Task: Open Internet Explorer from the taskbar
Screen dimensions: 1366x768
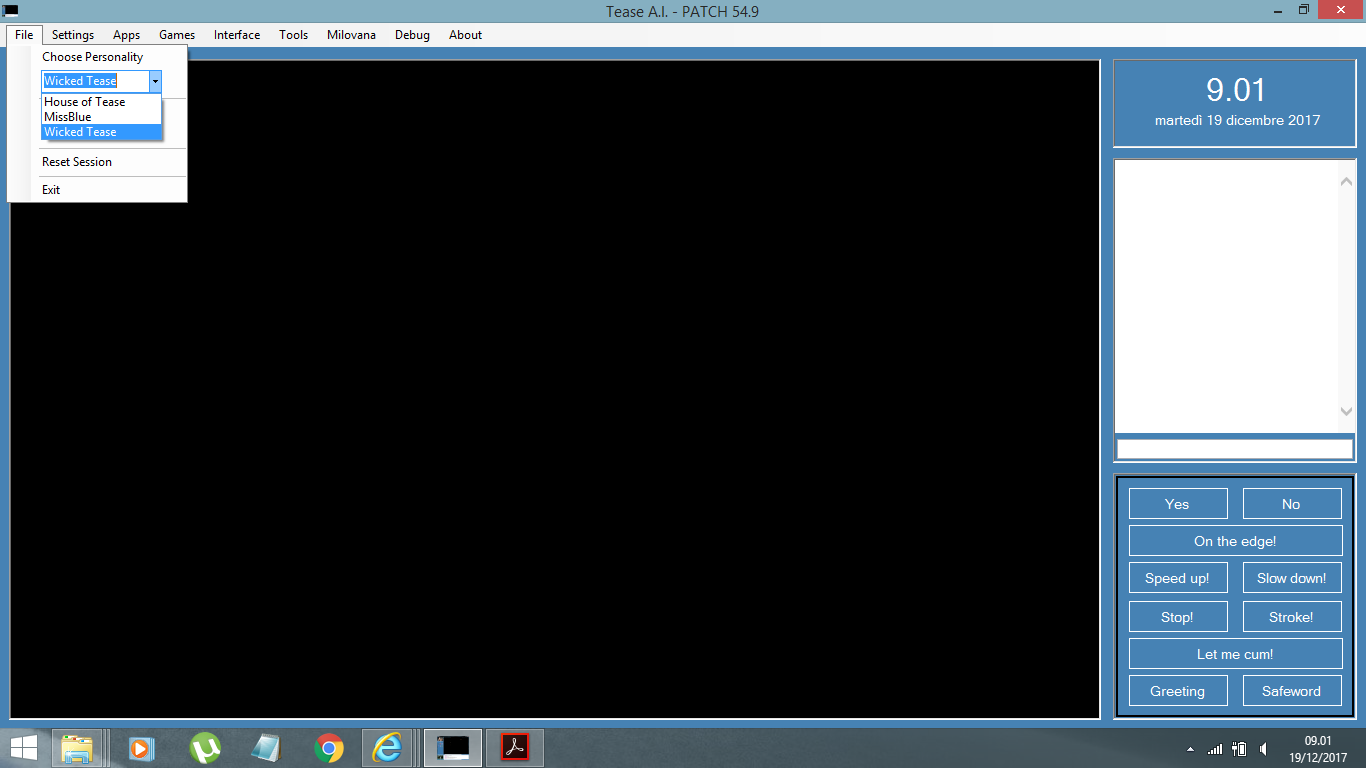Action: (x=387, y=748)
